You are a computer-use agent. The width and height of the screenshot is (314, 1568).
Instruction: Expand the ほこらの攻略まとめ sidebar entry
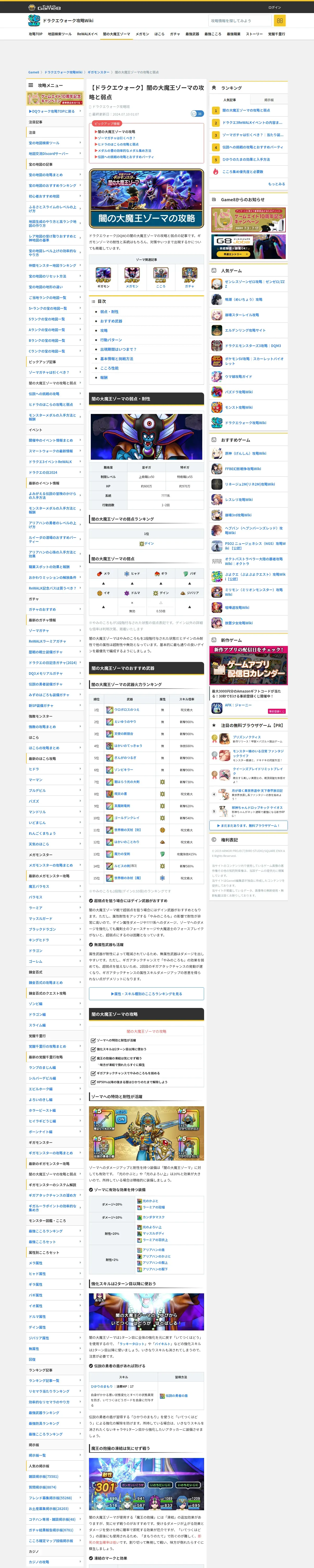point(55,748)
